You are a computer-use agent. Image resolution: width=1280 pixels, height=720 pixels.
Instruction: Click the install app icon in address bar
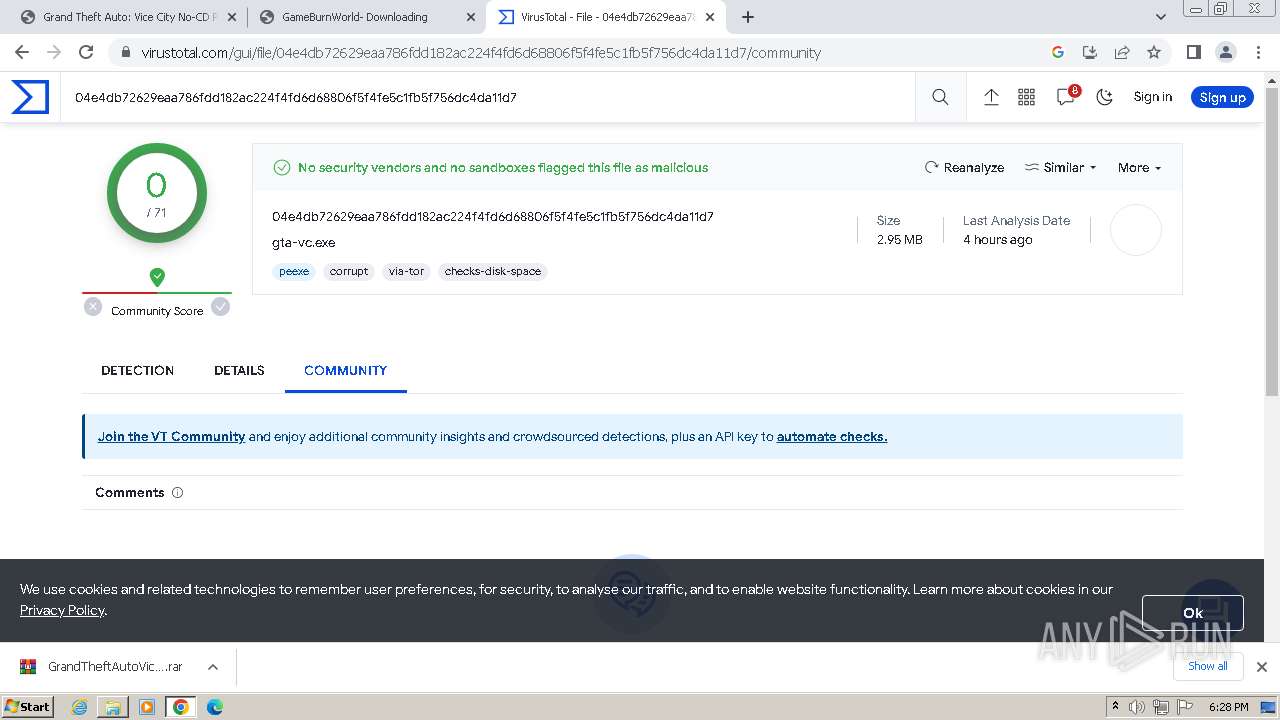pyautogui.click(x=1090, y=52)
